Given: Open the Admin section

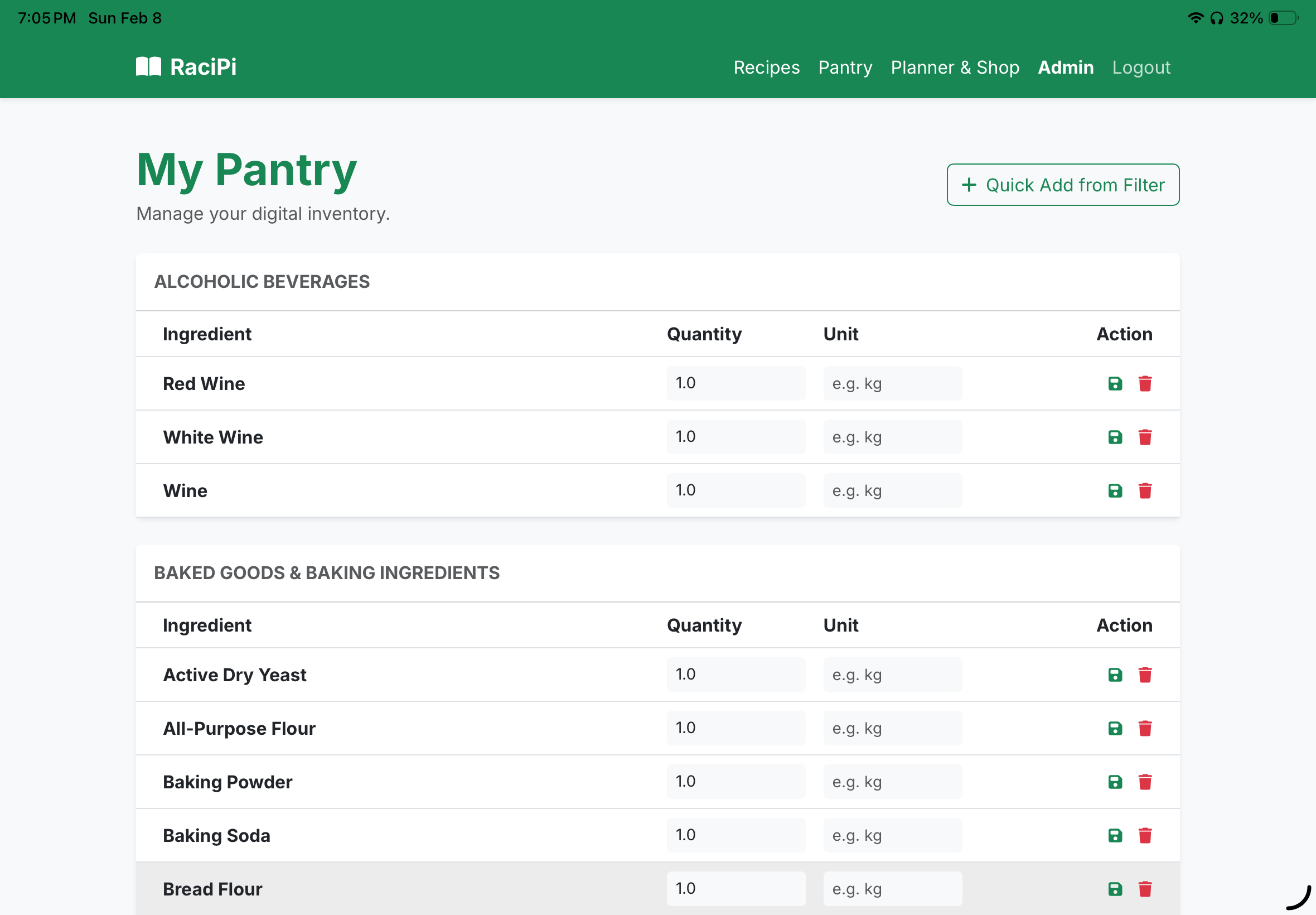Looking at the screenshot, I should coord(1065,68).
